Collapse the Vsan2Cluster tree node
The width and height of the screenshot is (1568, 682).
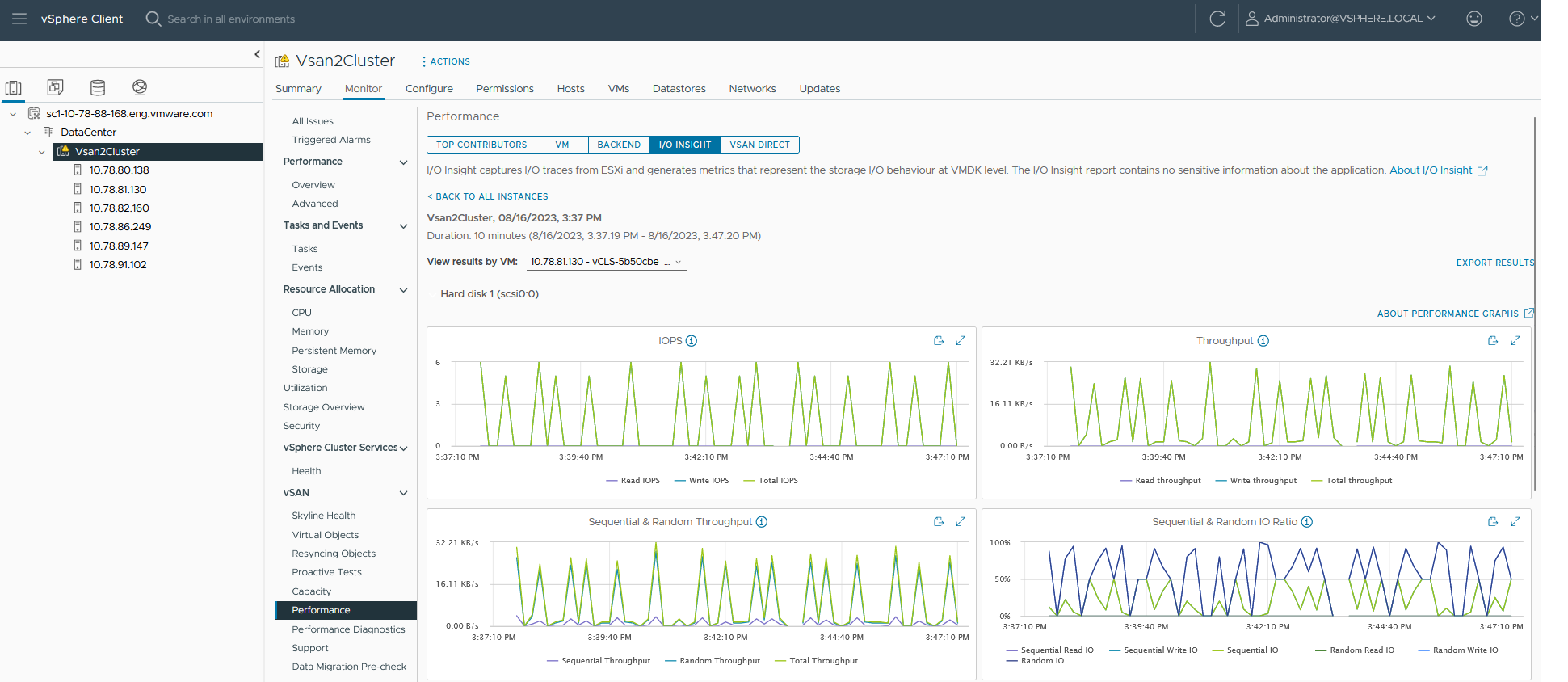tap(42, 152)
